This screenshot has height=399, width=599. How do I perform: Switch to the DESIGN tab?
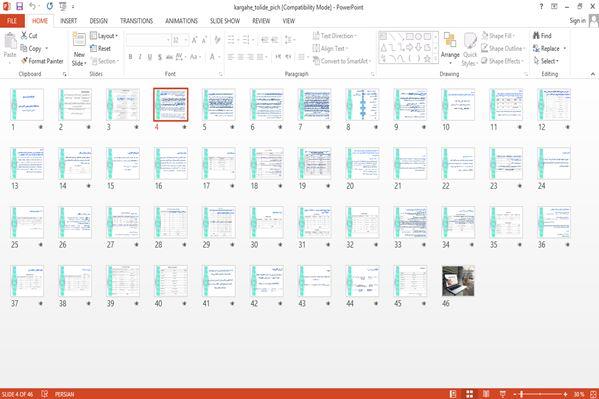[x=99, y=21]
